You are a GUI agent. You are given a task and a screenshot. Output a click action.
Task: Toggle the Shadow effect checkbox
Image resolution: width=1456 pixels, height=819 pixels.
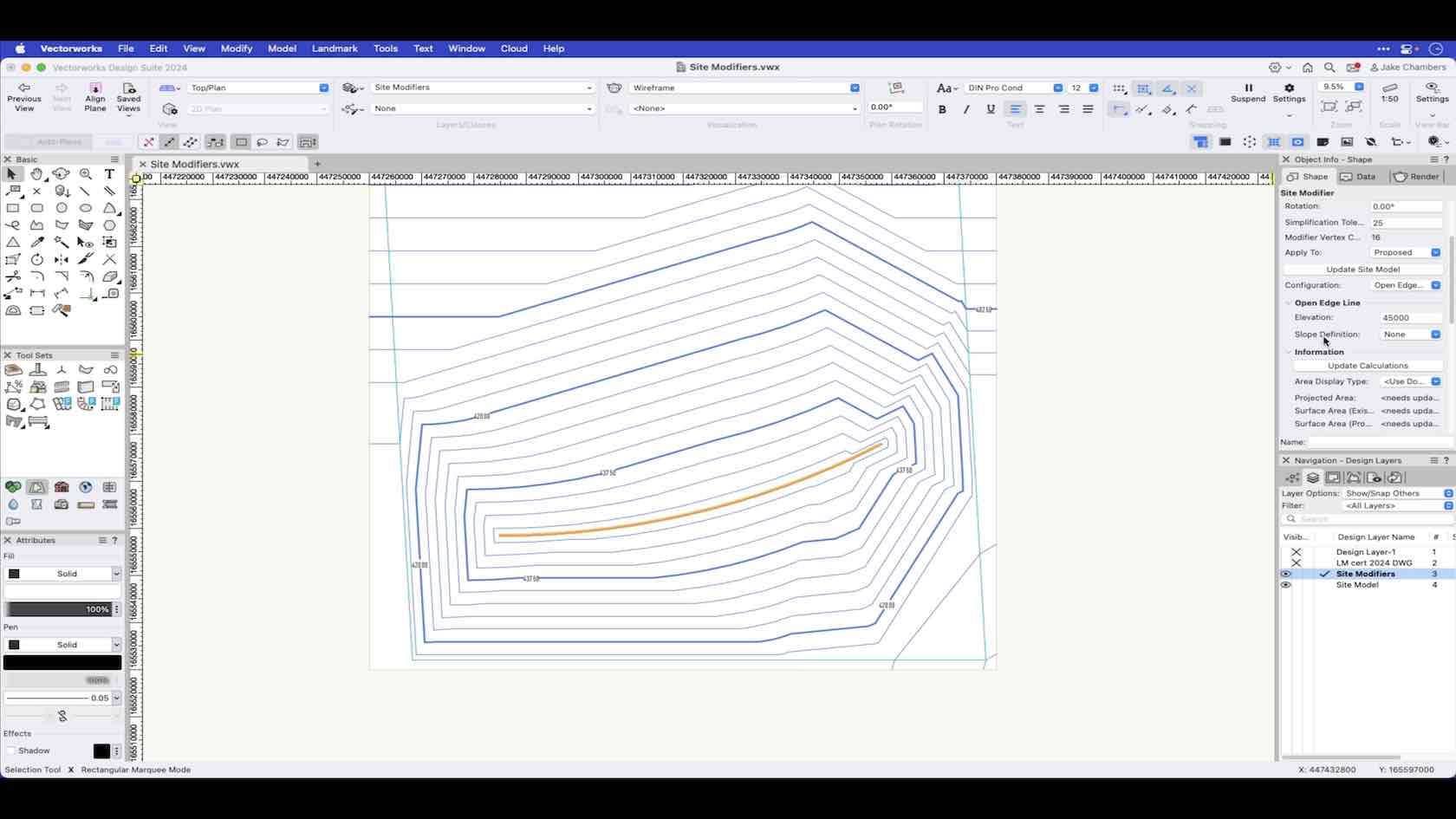click(11, 751)
